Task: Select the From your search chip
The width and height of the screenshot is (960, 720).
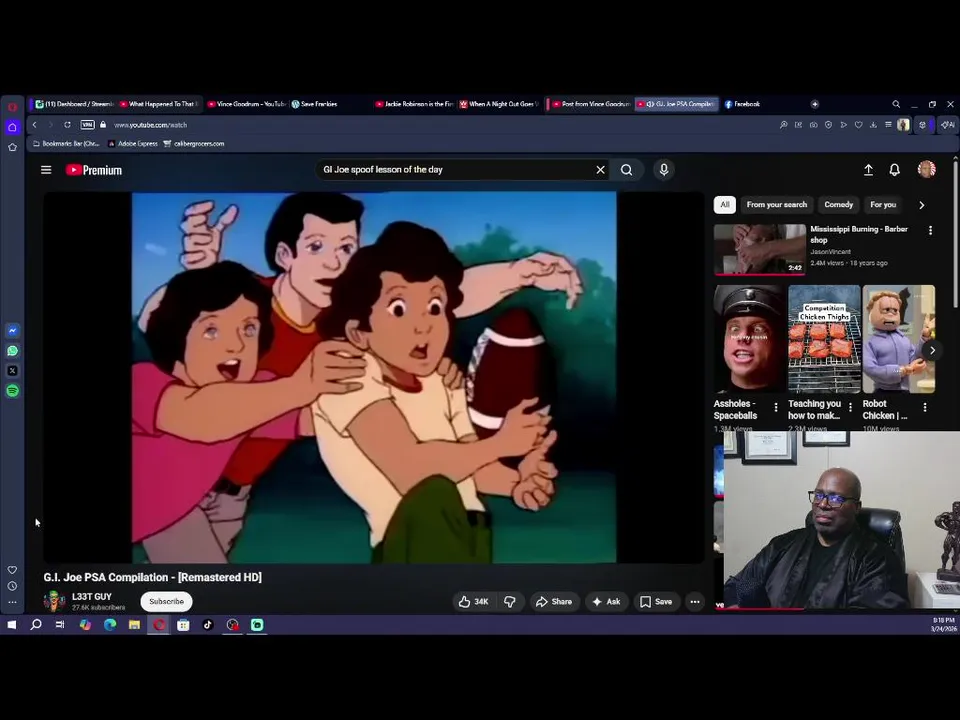Action: coord(776,205)
